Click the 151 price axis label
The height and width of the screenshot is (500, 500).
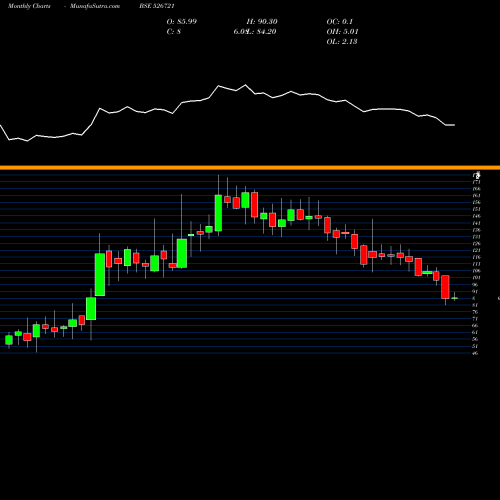pos(476,210)
